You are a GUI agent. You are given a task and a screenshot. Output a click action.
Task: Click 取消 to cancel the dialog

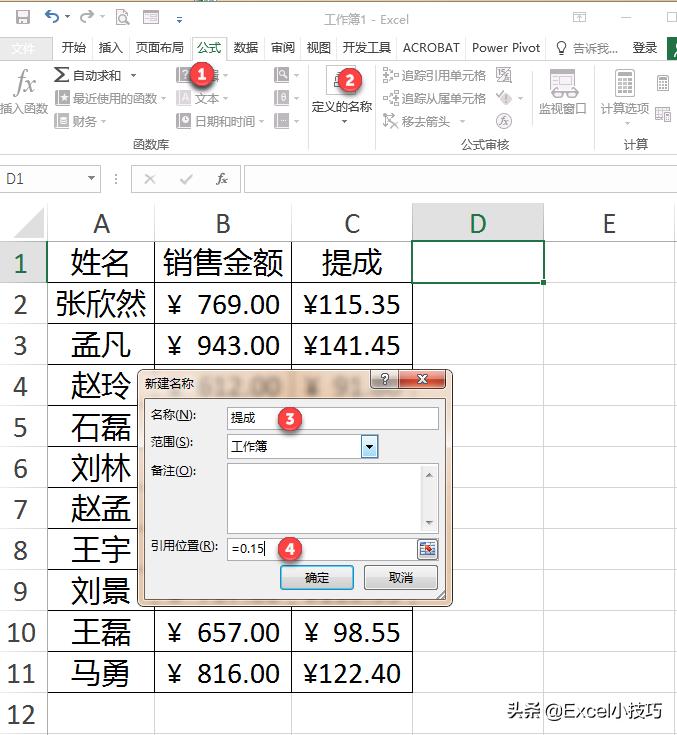401,578
